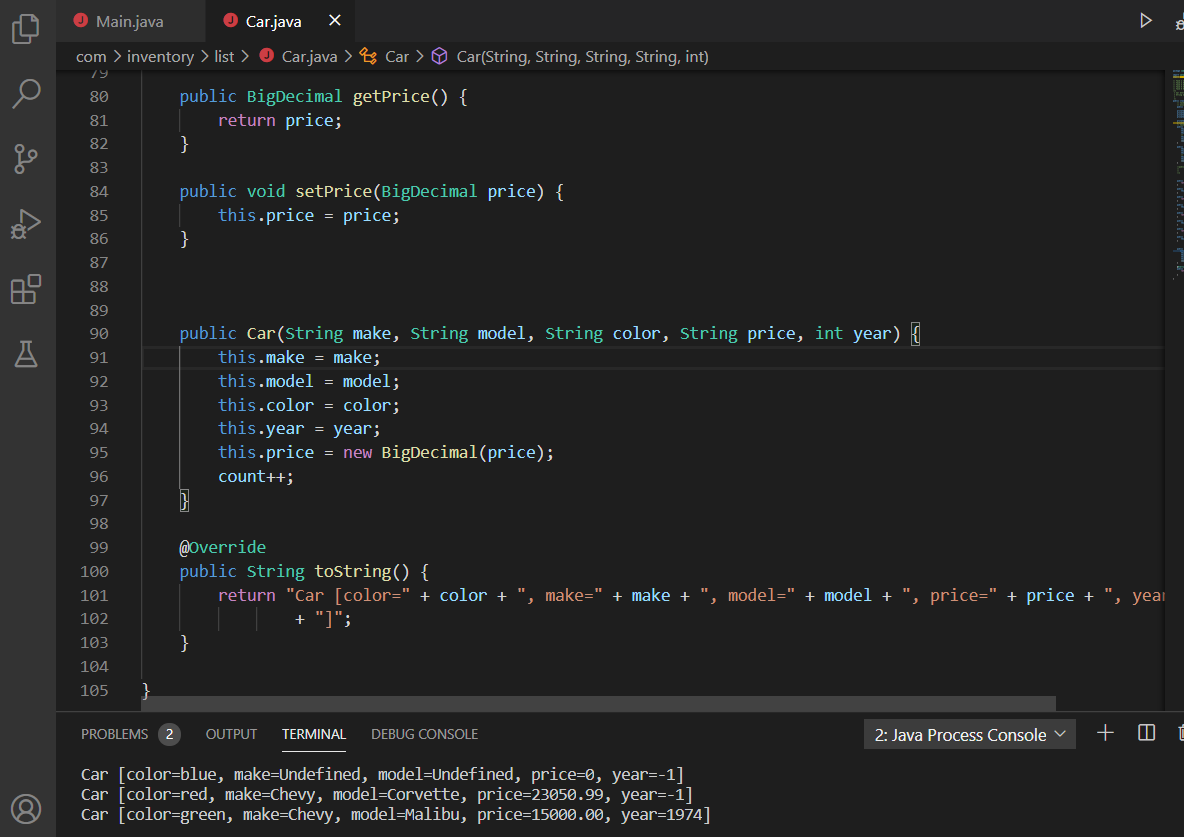Open the Java Process Console terminal dropdown
The image size is (1184, 837).
pyautogui.click(x=969, y=735)
